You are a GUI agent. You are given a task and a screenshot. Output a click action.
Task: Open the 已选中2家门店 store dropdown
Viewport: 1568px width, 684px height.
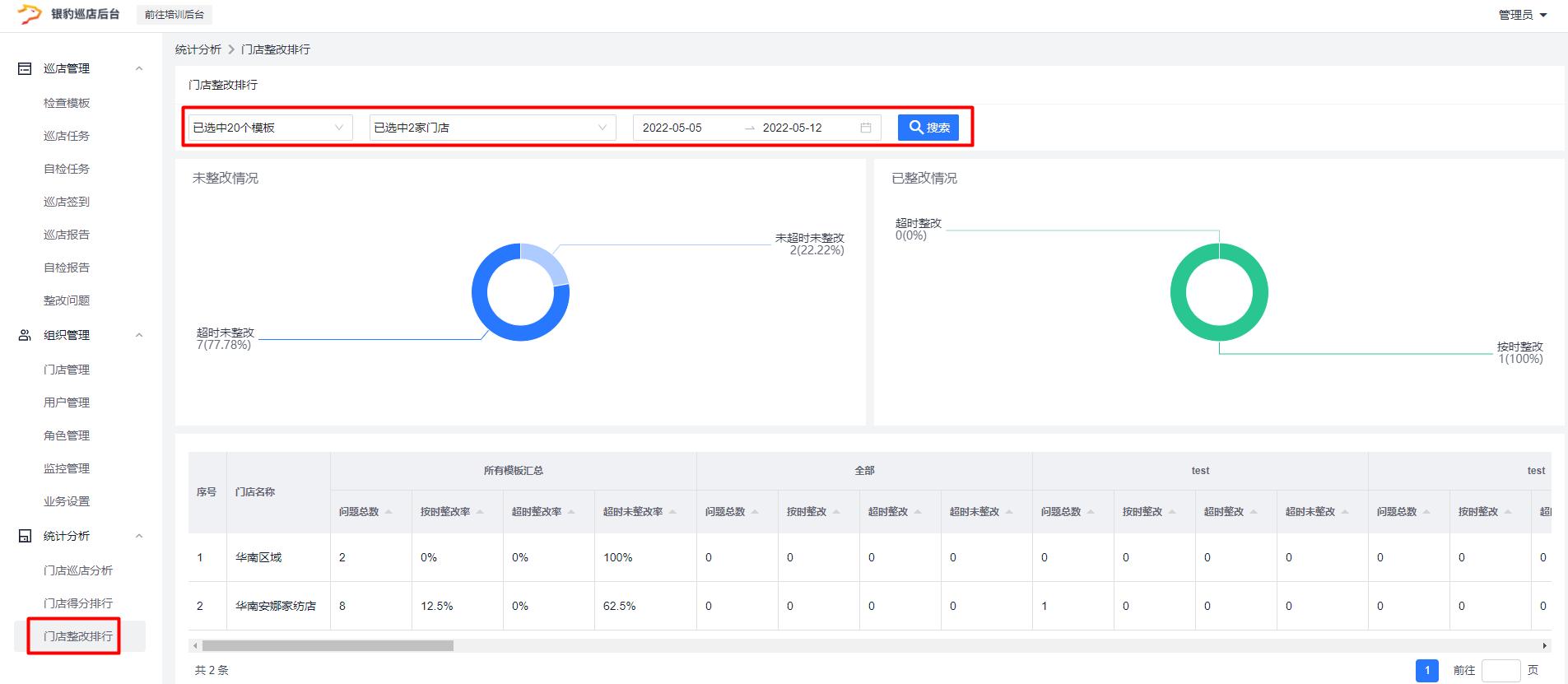point(491,128)
